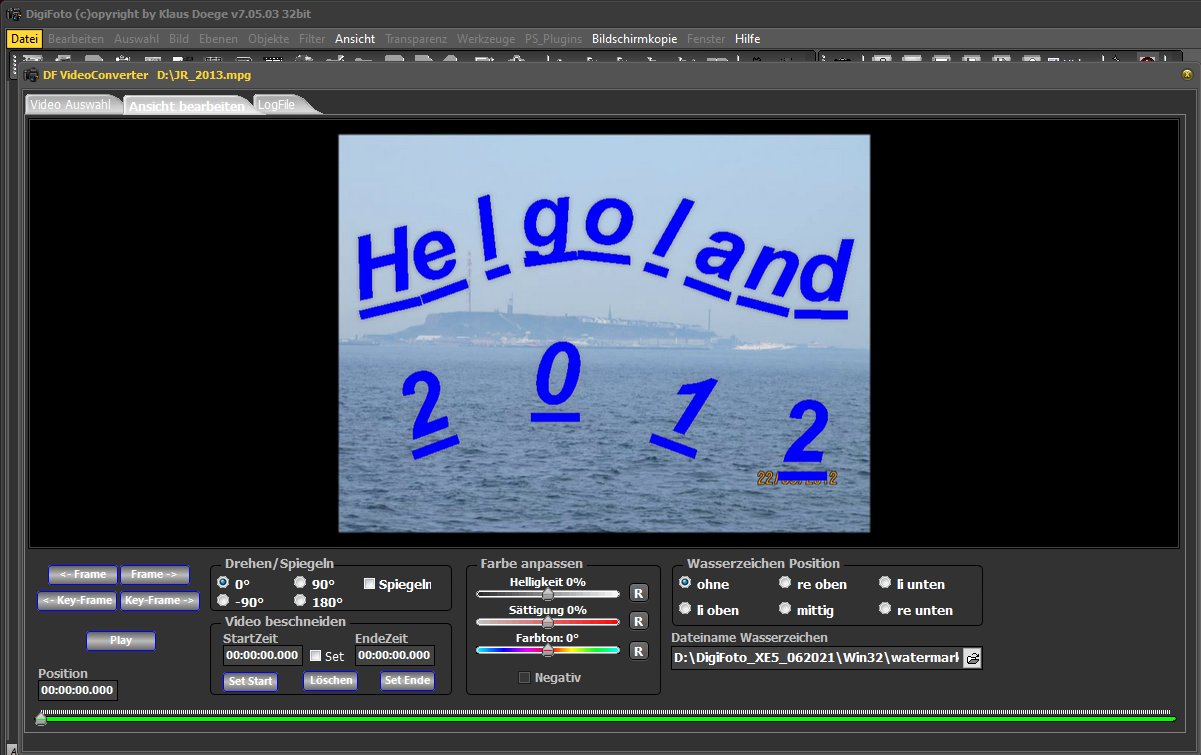Reset Farbton using its R button

[638, 651]
